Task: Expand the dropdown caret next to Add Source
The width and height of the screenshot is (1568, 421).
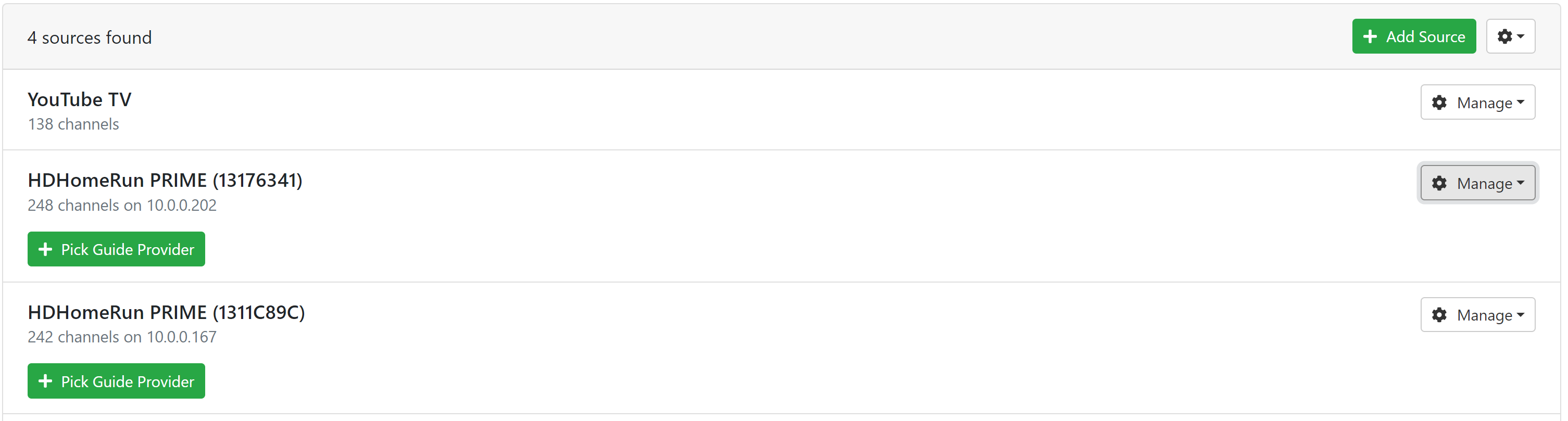Action: [x=1521, y=36]
